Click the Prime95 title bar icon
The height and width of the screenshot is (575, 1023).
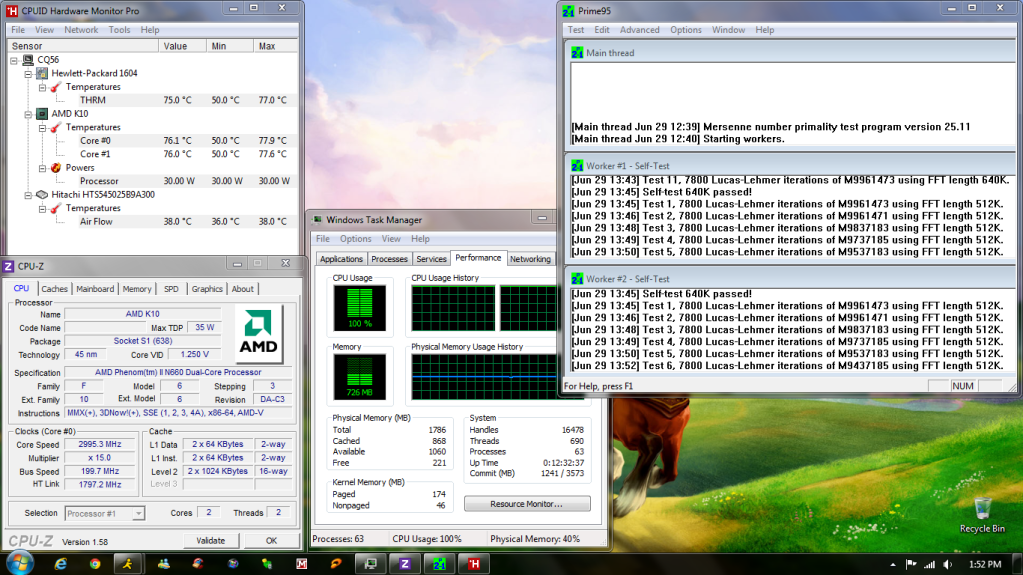[568, 11]
